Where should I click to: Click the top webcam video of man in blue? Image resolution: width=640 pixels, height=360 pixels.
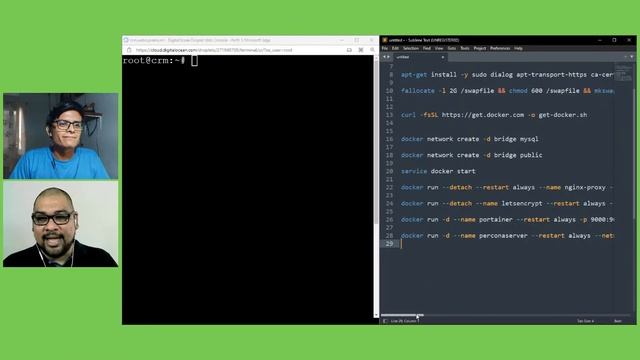61,136
